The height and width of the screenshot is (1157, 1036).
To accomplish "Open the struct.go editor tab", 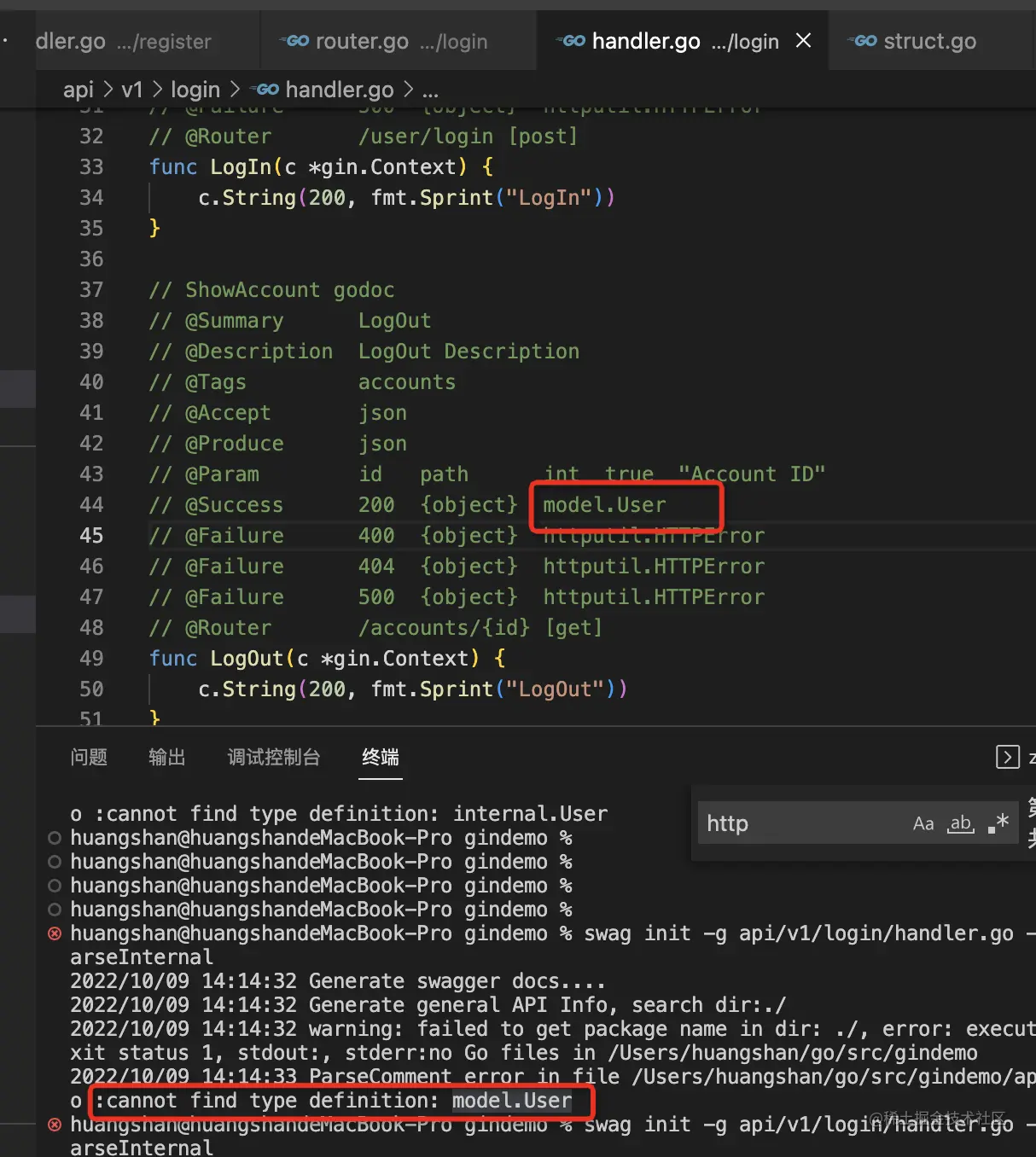I will pyautogui.click(x=928, y=41).
